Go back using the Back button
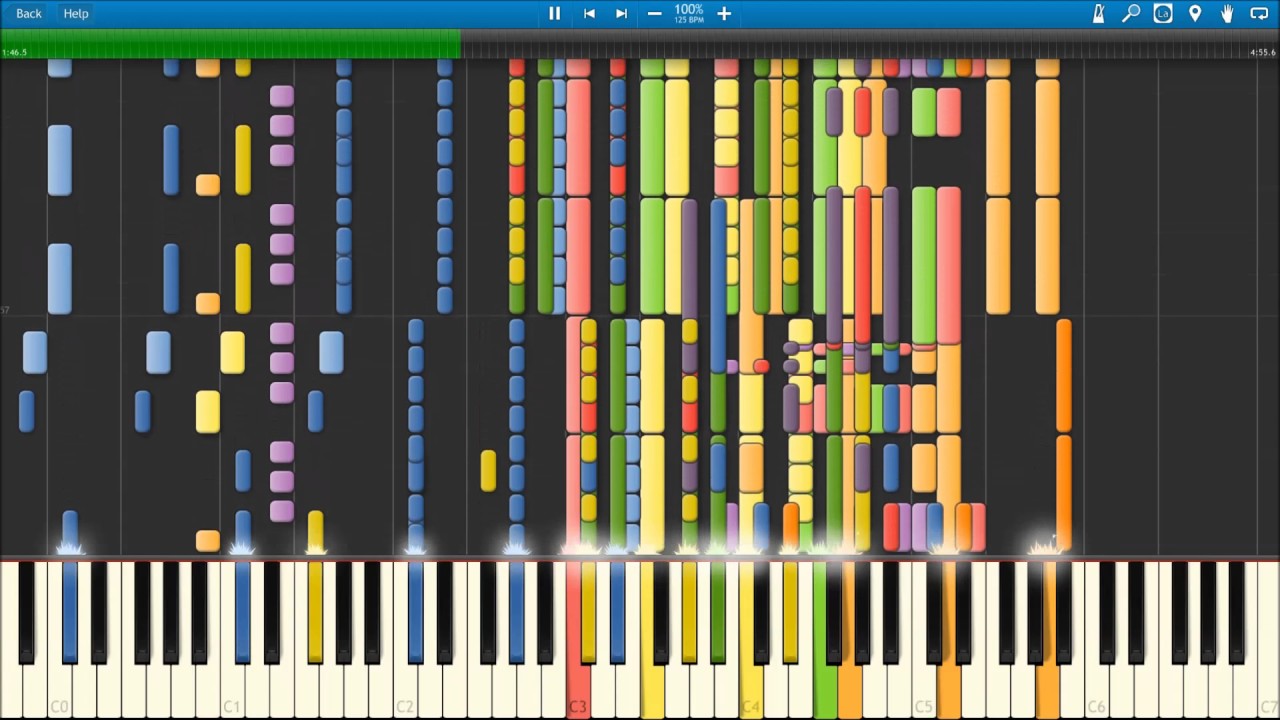The height and width of the screenshot is (720, 1280). coord(29,13)
